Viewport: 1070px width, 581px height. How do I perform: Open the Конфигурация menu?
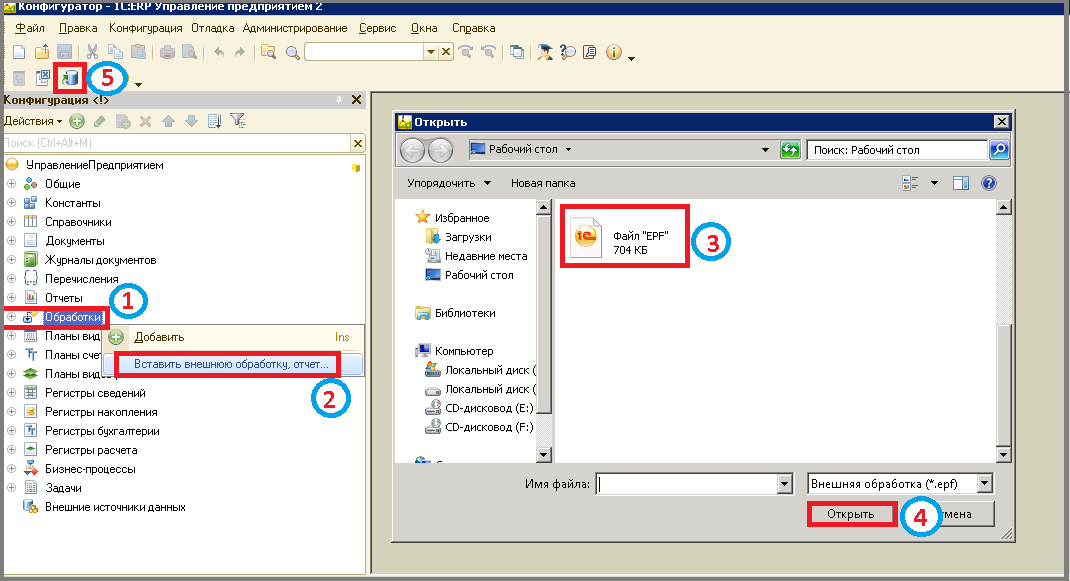145,28
